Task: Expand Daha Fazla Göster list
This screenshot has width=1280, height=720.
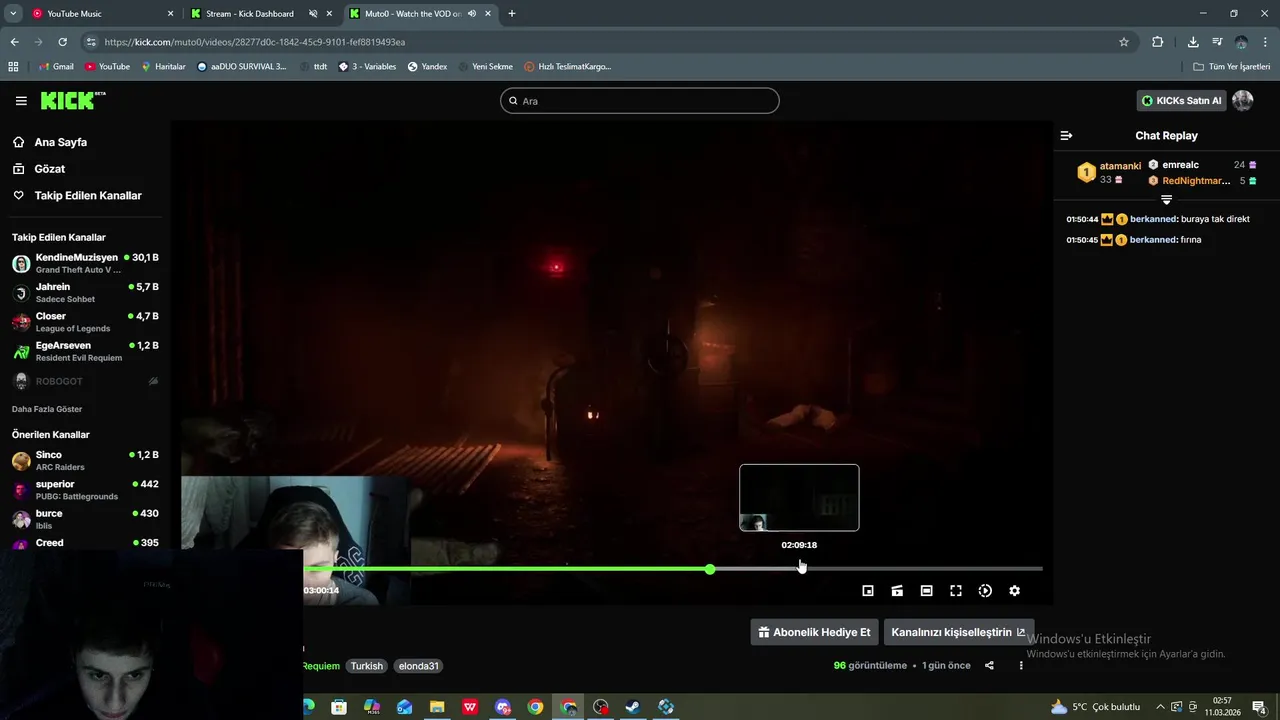Action: tap(47, 409)
